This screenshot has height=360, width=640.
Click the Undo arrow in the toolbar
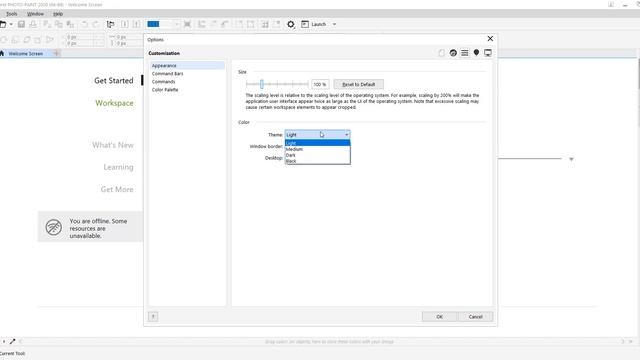click(84, 24)
